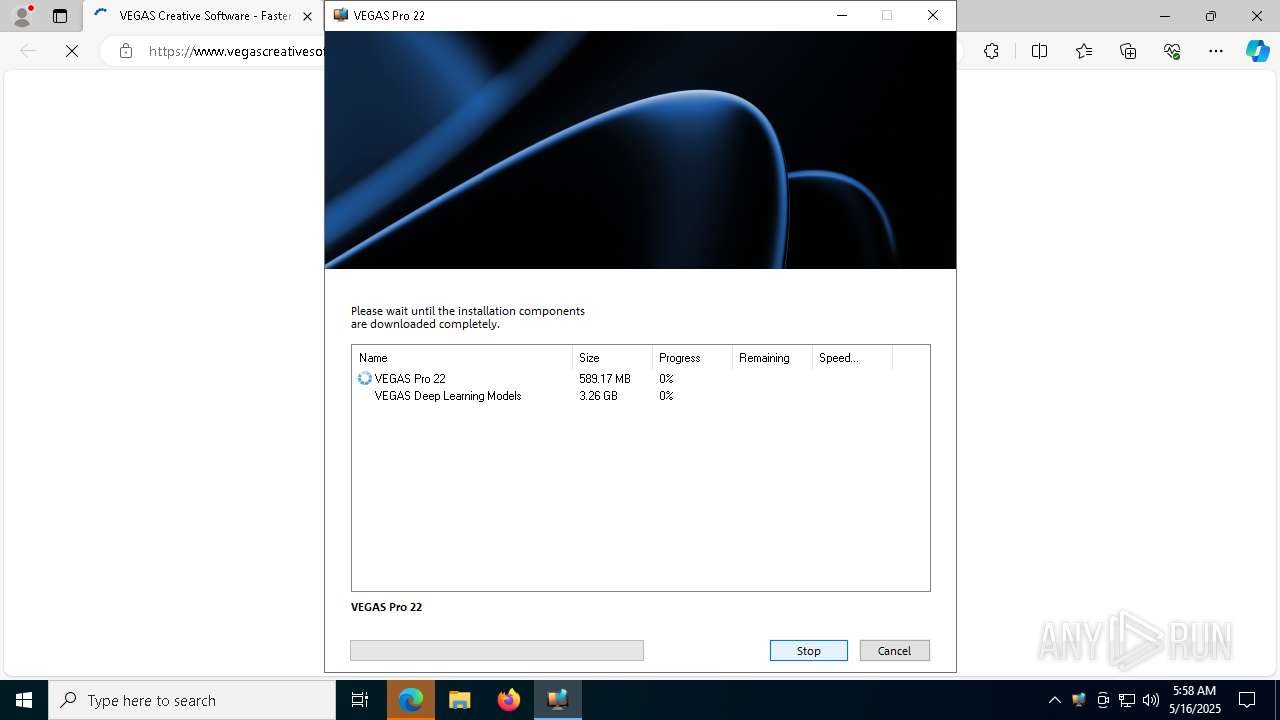
Task: Open clock showing 5:58 AM
Action: coord(1194,699)
